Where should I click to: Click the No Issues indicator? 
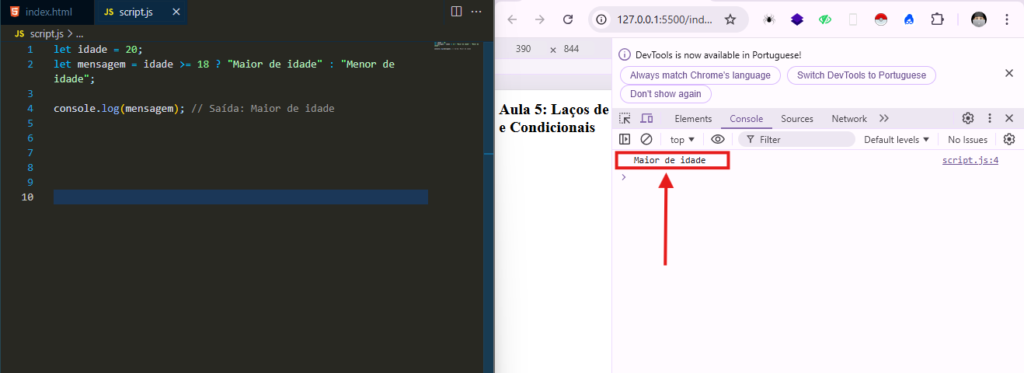968,139
